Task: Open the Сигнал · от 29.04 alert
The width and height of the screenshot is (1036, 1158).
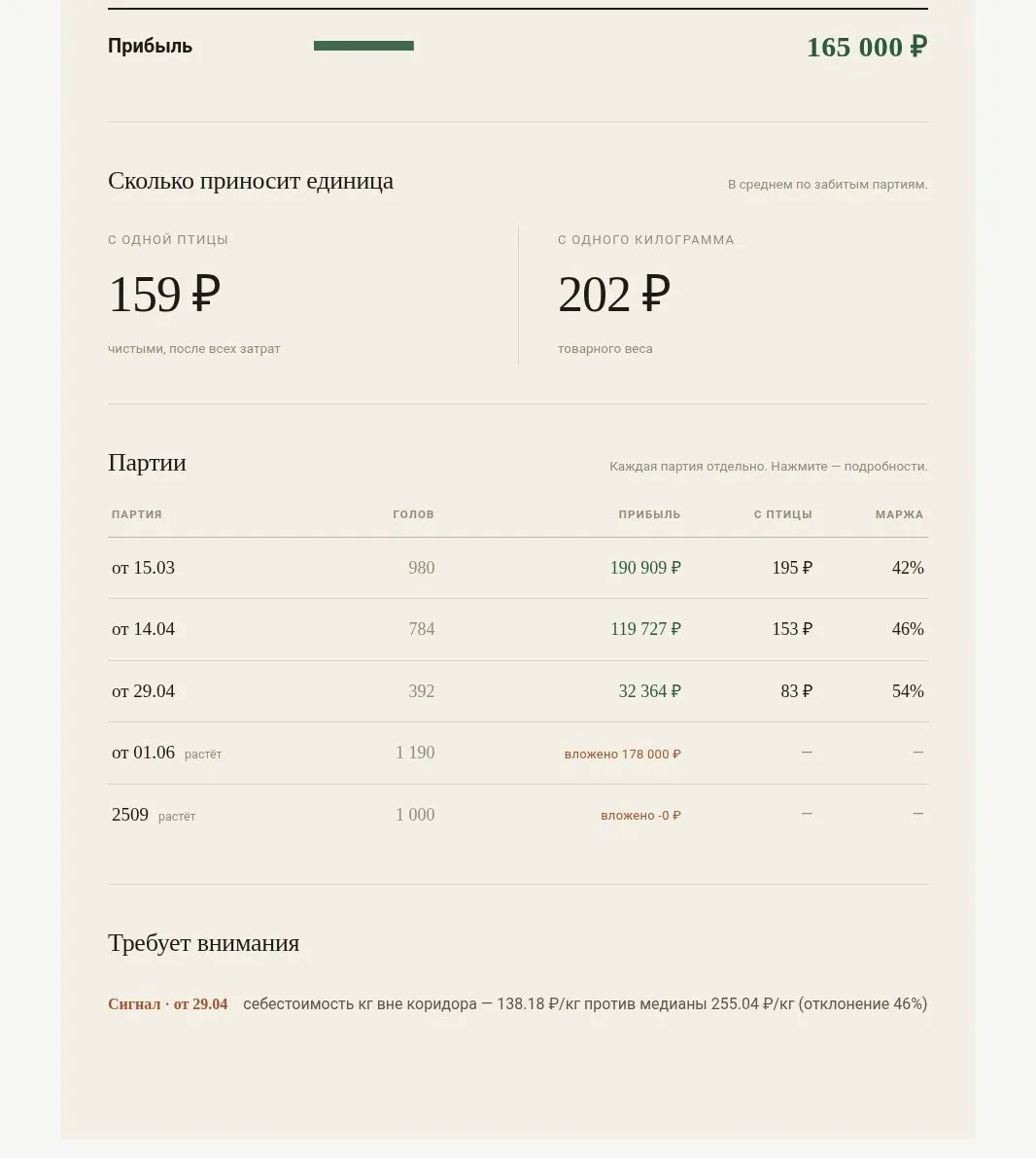Action: click(x=167, y=1003)
